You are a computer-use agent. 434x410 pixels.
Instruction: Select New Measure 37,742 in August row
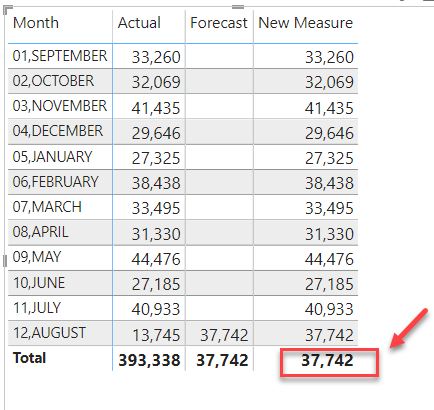[329, 335]
